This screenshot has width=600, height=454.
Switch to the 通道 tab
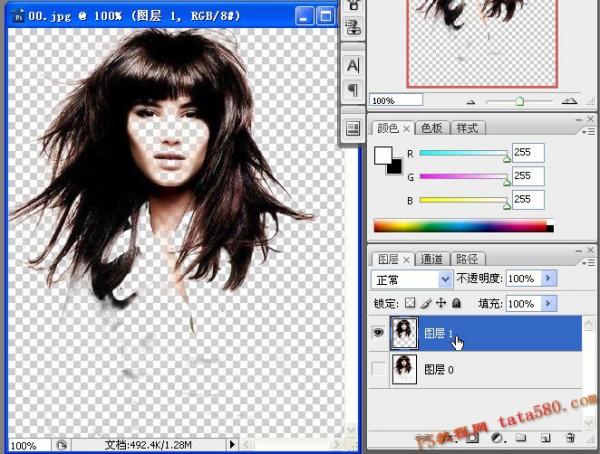pos(434,258)
